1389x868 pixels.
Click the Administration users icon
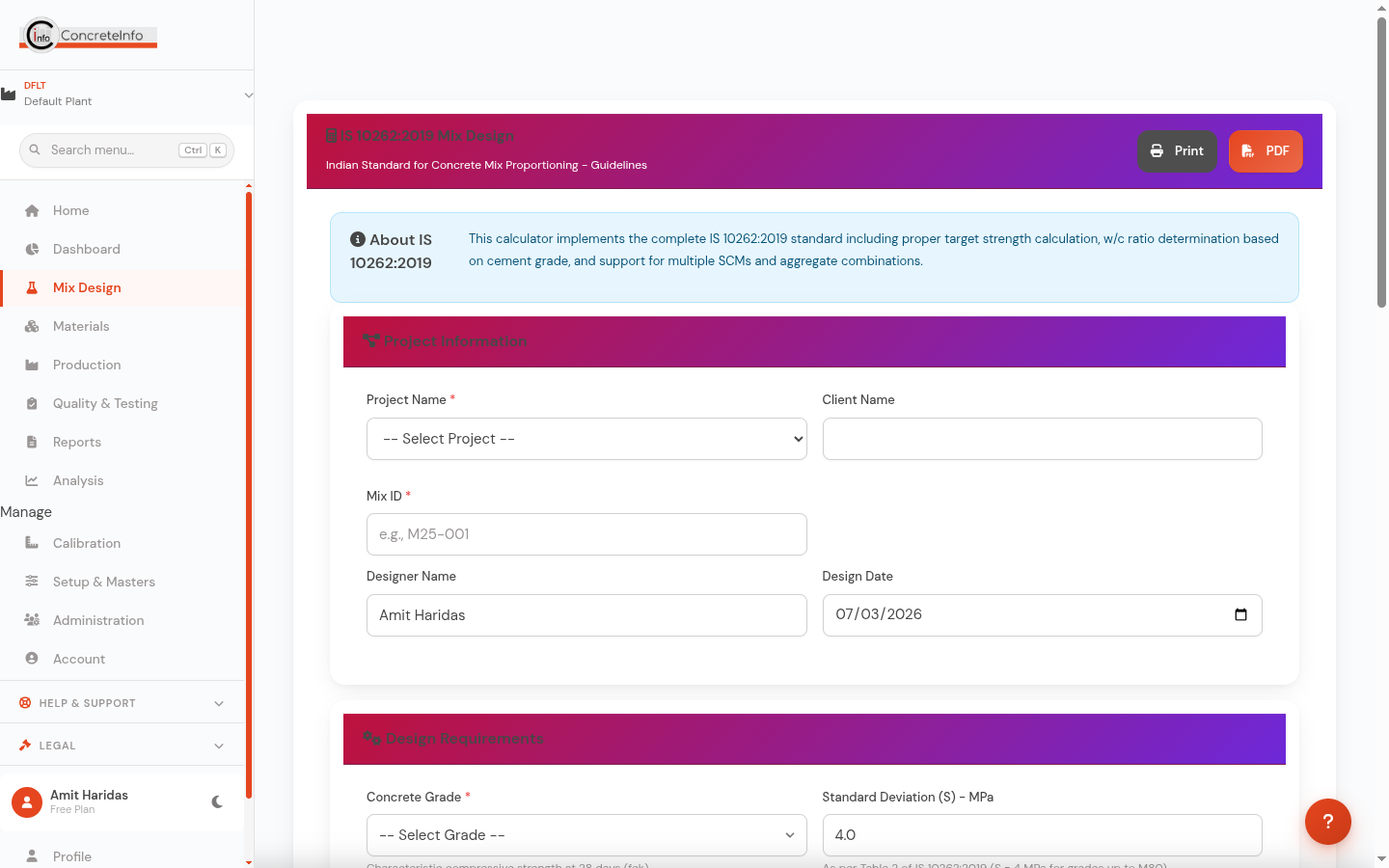(32, 620)
